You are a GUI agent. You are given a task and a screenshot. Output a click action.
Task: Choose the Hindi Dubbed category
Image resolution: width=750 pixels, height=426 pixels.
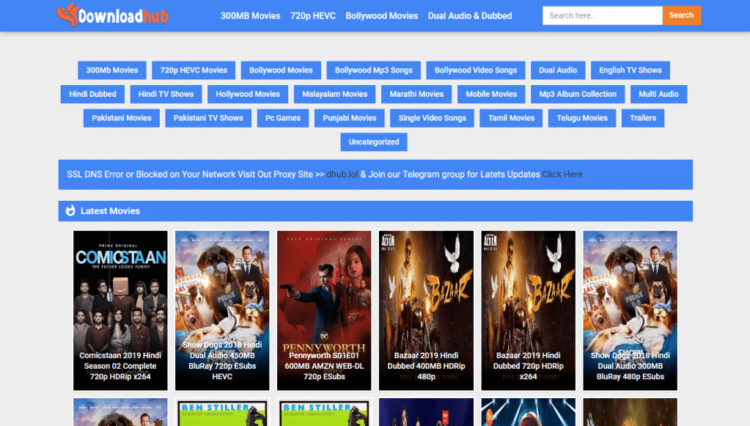click(x=92, y=94)
